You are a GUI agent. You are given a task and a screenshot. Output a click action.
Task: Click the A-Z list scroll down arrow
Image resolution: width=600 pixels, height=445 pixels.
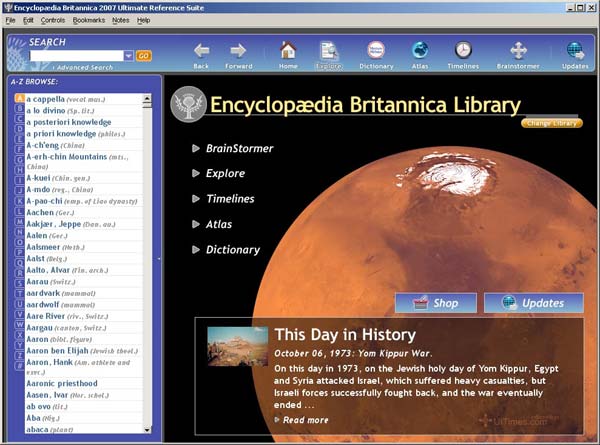click(147, 430)
